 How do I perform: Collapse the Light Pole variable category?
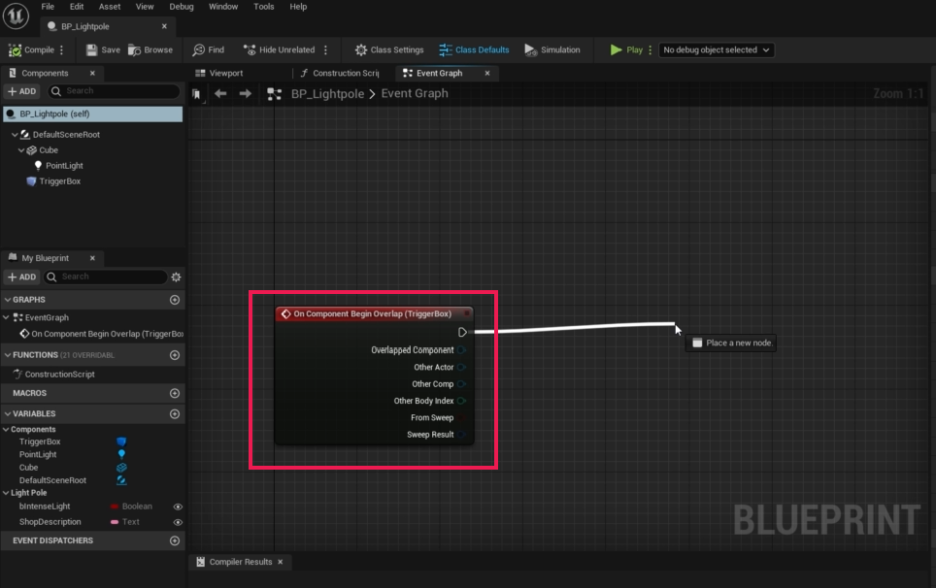[6, 493]
